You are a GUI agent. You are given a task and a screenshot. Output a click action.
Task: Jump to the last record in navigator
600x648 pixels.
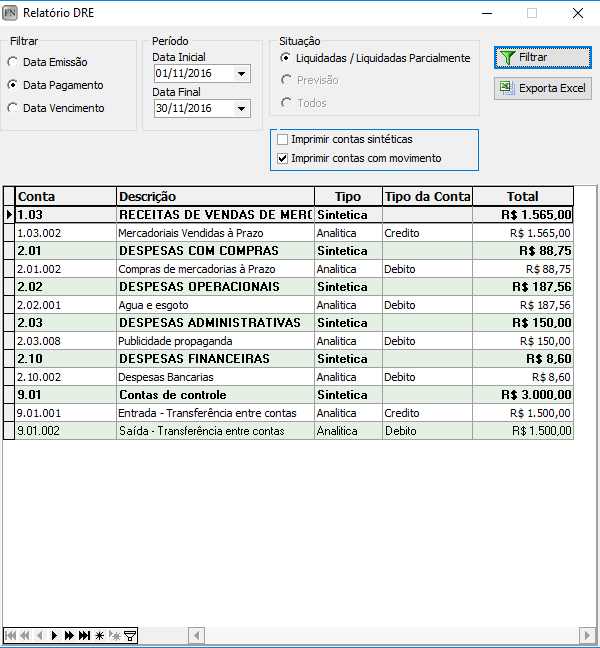(85, 635)
